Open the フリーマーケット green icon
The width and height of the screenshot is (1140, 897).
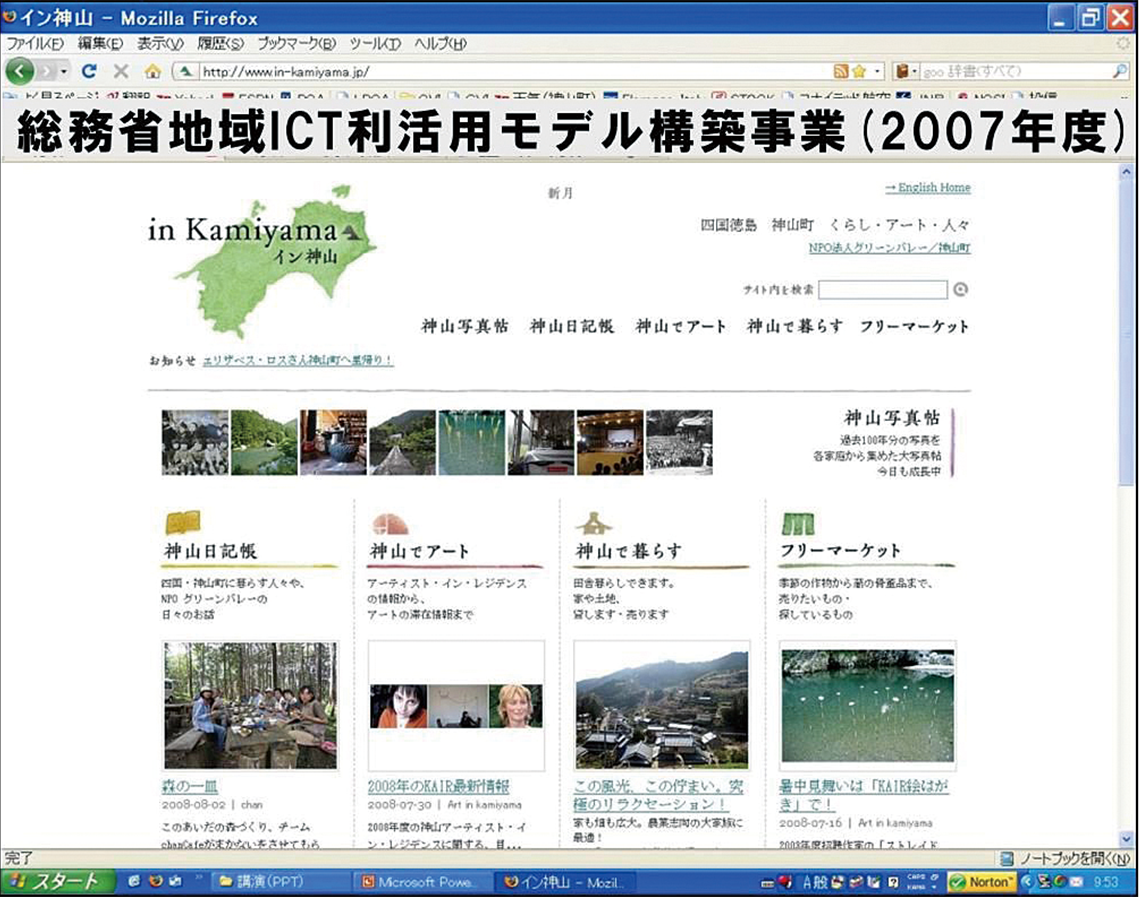click(x=798, y=523)
